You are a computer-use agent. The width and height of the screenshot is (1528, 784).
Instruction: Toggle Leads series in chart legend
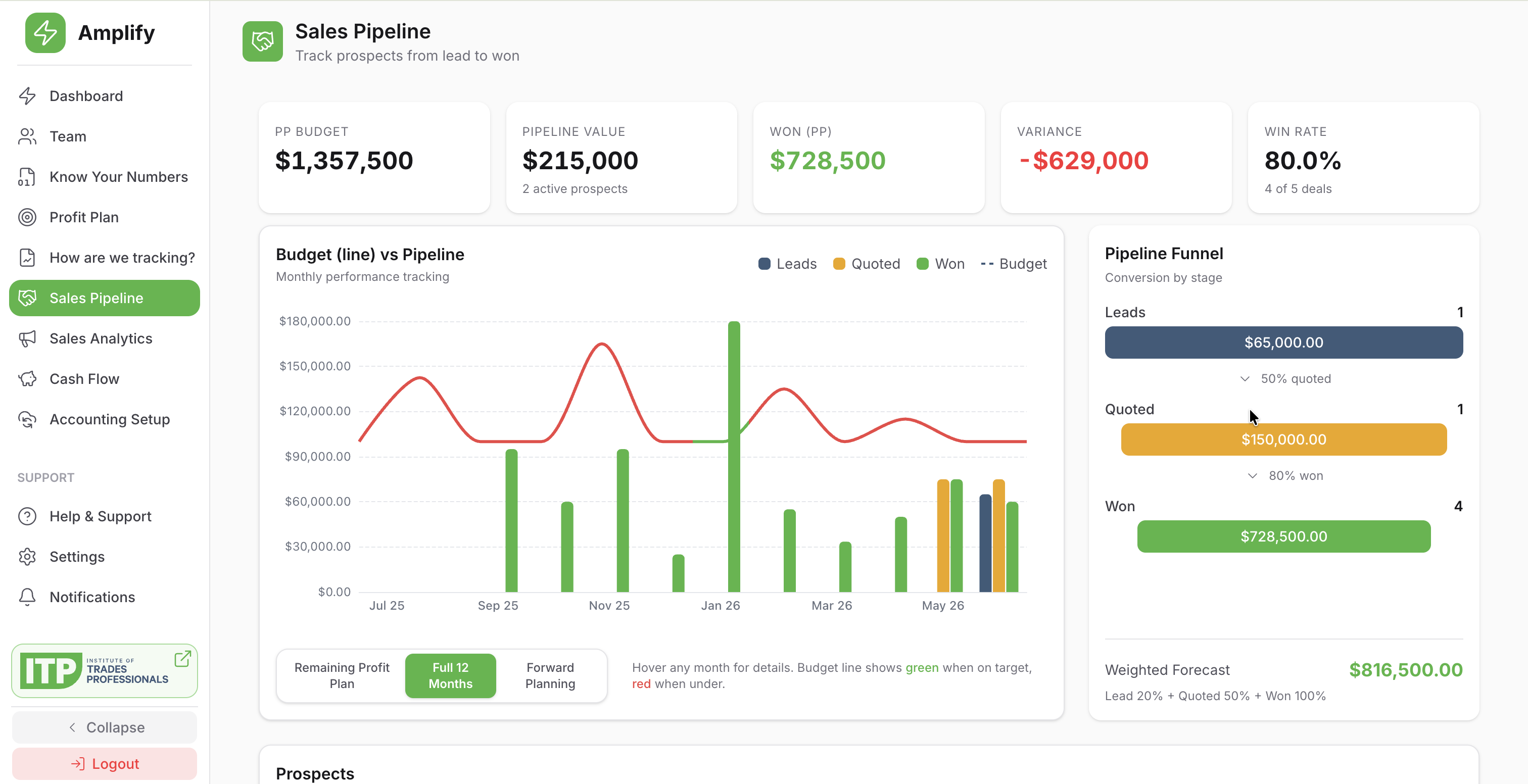(x=787, y=264)
